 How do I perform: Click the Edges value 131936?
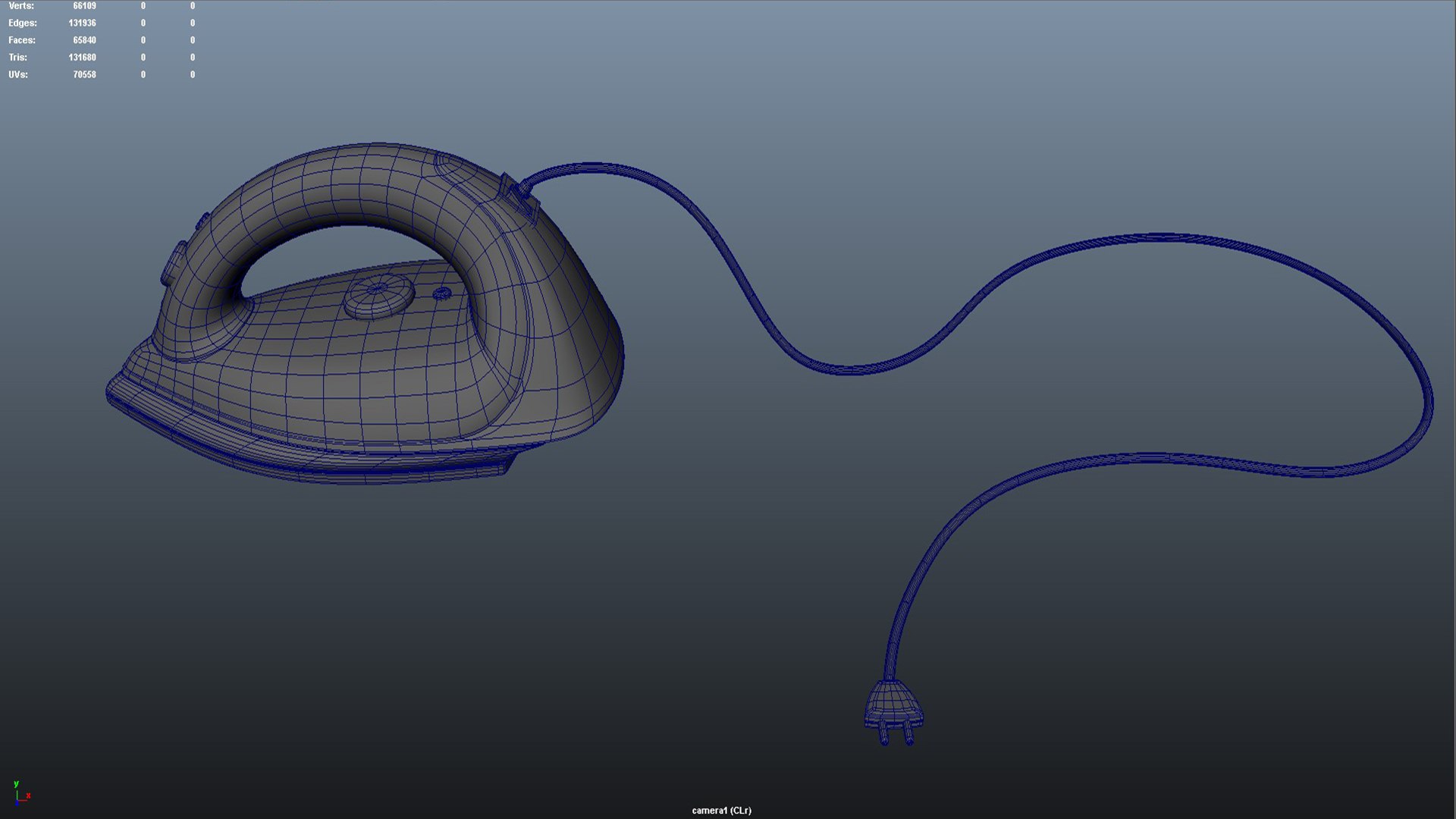(x=82, y=24)
